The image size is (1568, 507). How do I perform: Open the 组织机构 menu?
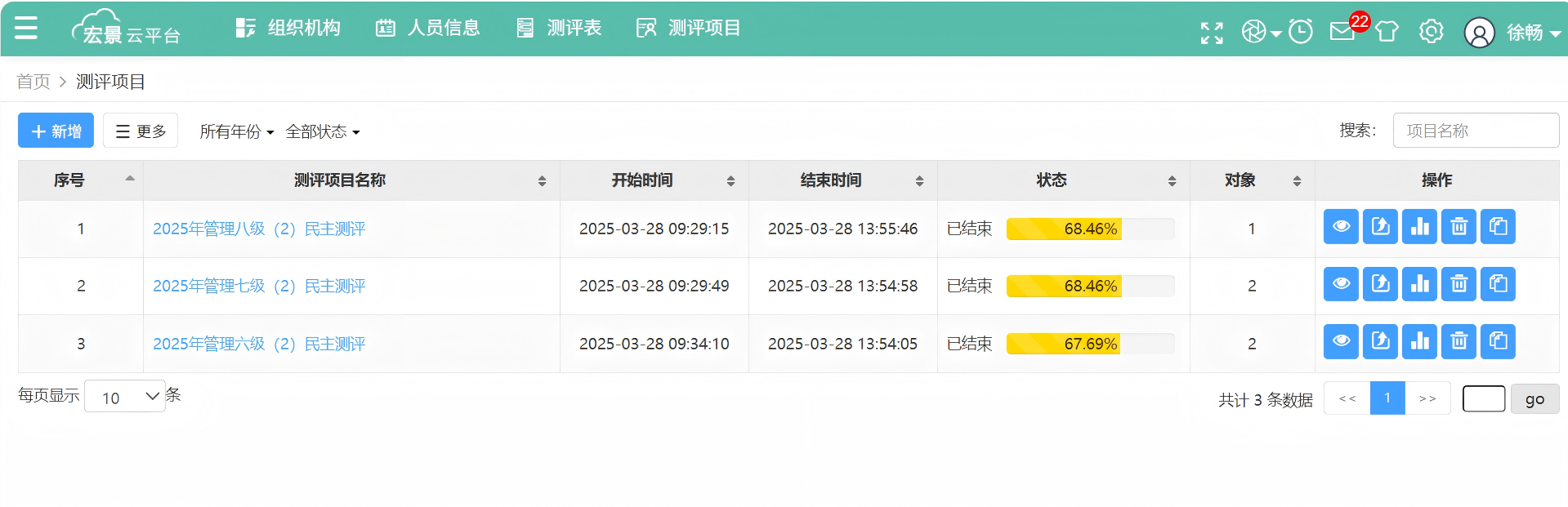[x=288, y=29]
